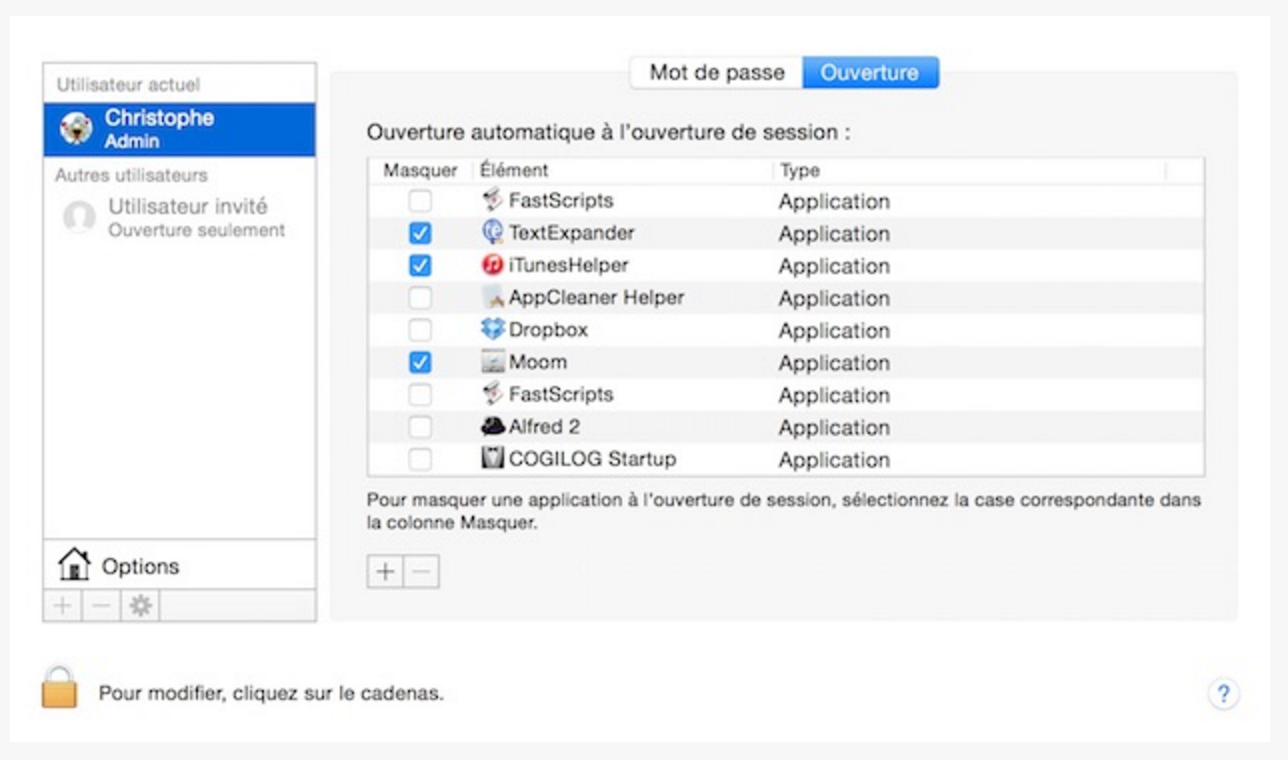Screen dimensions: 1288x760
Task: Click FastScripts icon in the row above TextExpander
Action: pos(493,200)
